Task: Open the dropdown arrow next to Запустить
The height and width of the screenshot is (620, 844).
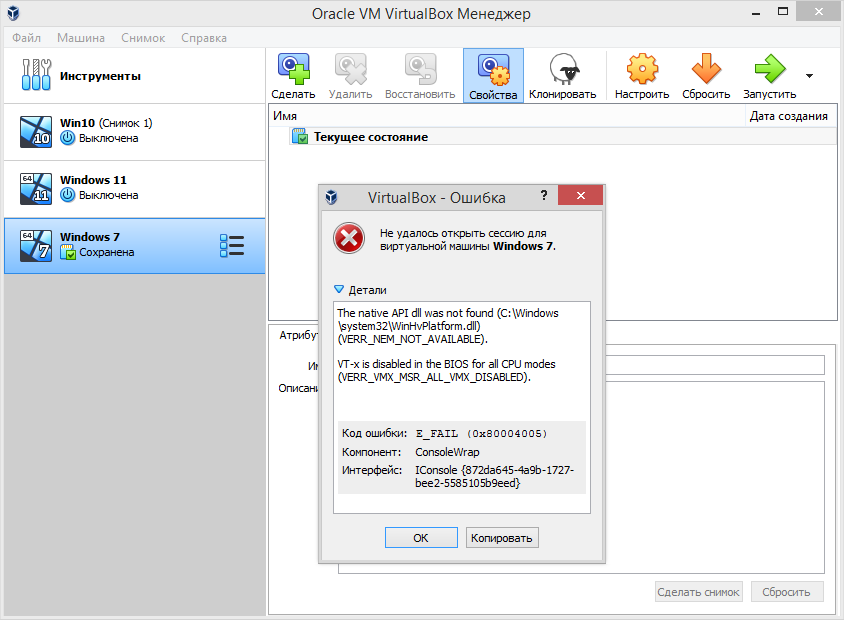Action: (x=809, y=76)
